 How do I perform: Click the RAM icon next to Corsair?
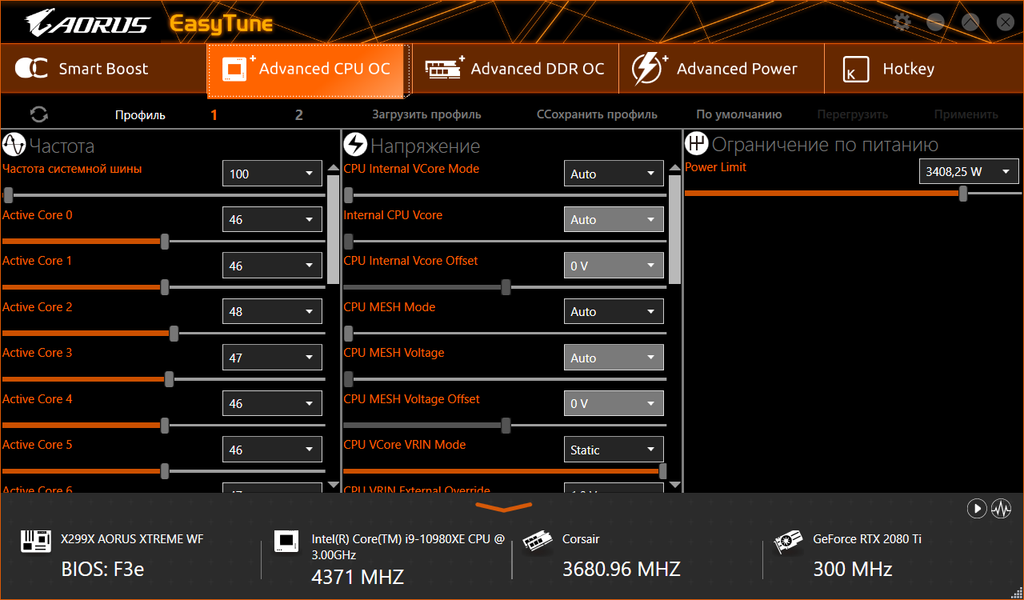pyautogui.click(x=538, y=542)
